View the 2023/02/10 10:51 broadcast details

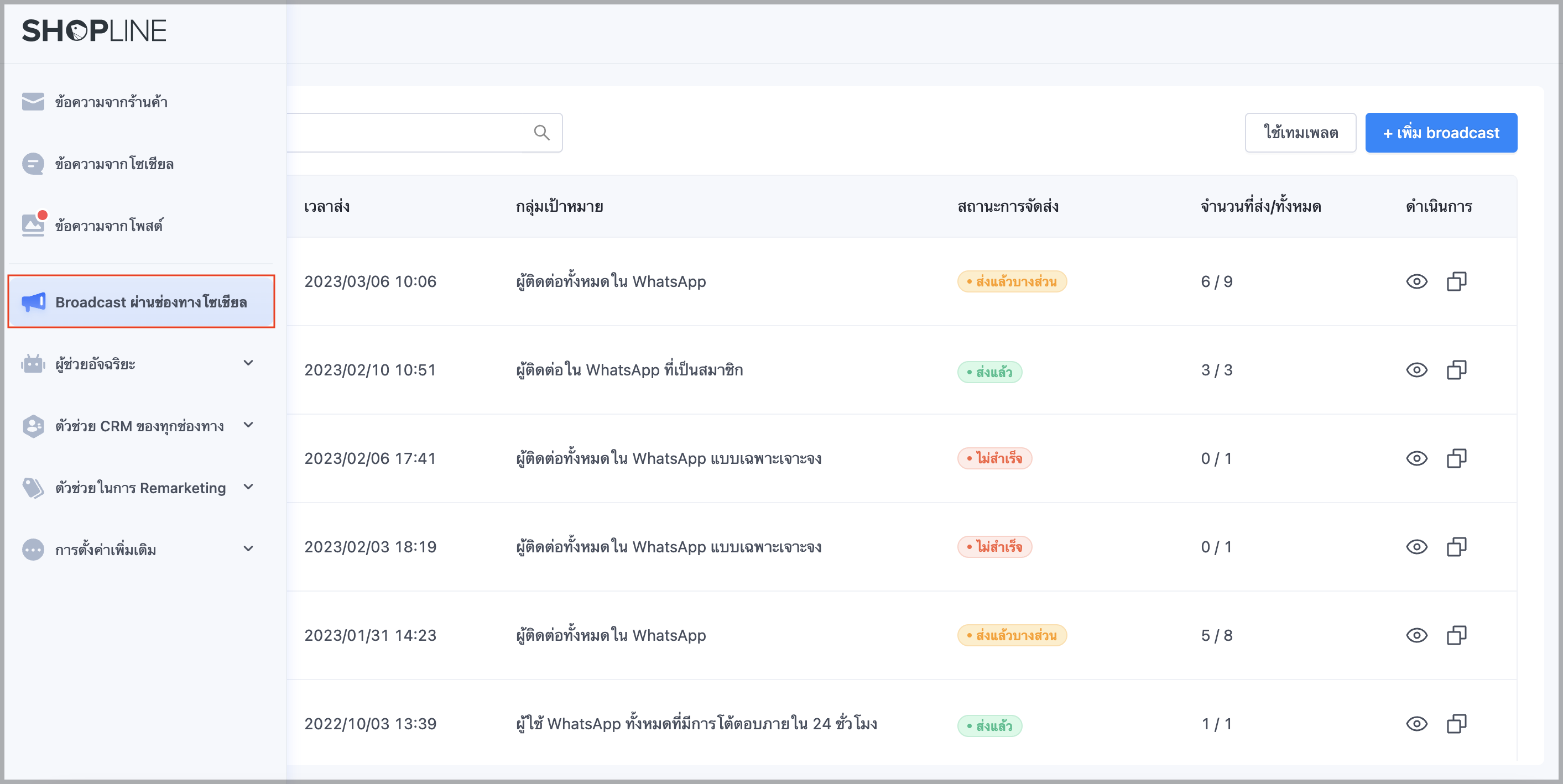[1417, 370]
